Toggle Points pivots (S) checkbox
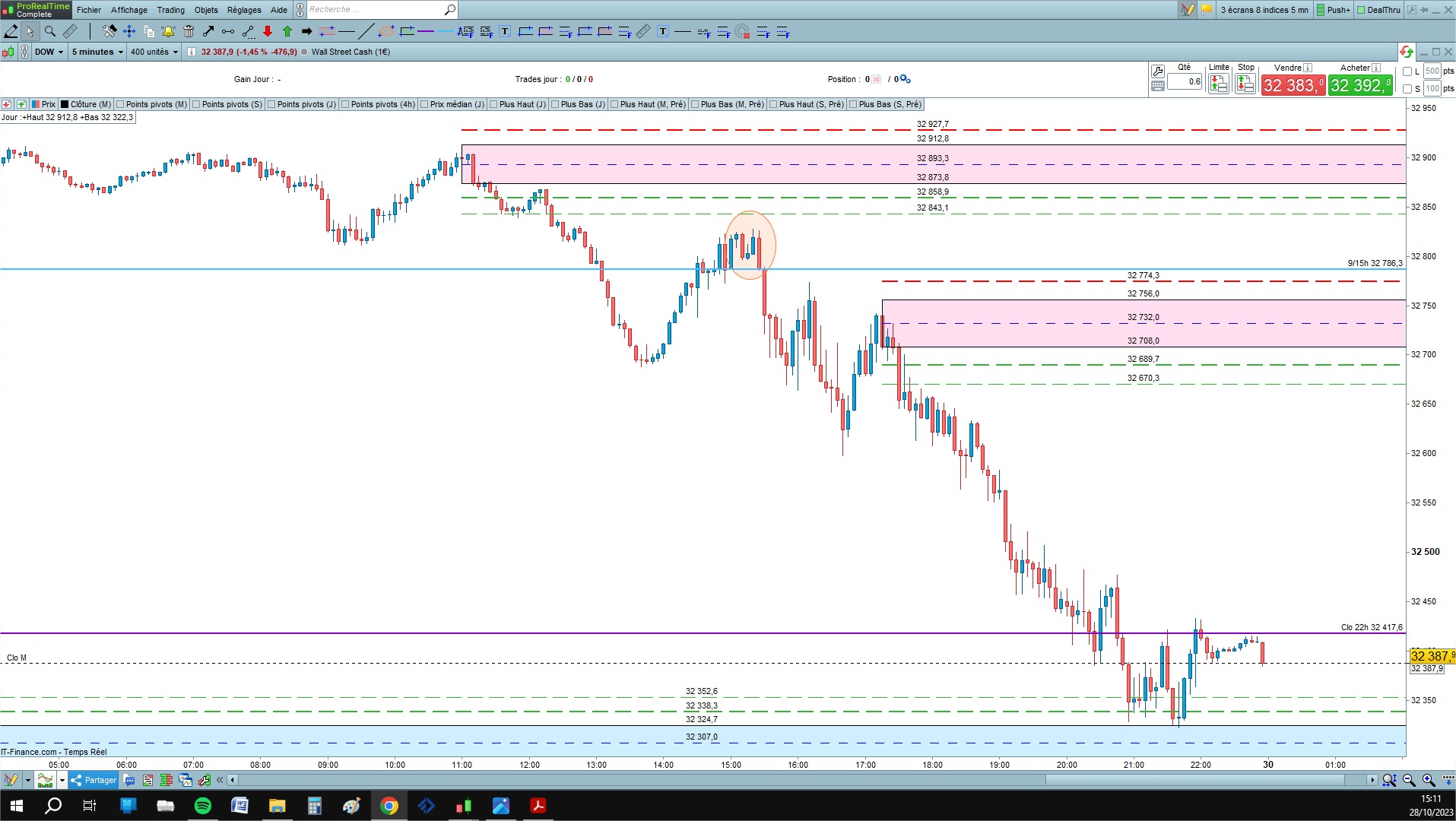 tap(197, 104)
